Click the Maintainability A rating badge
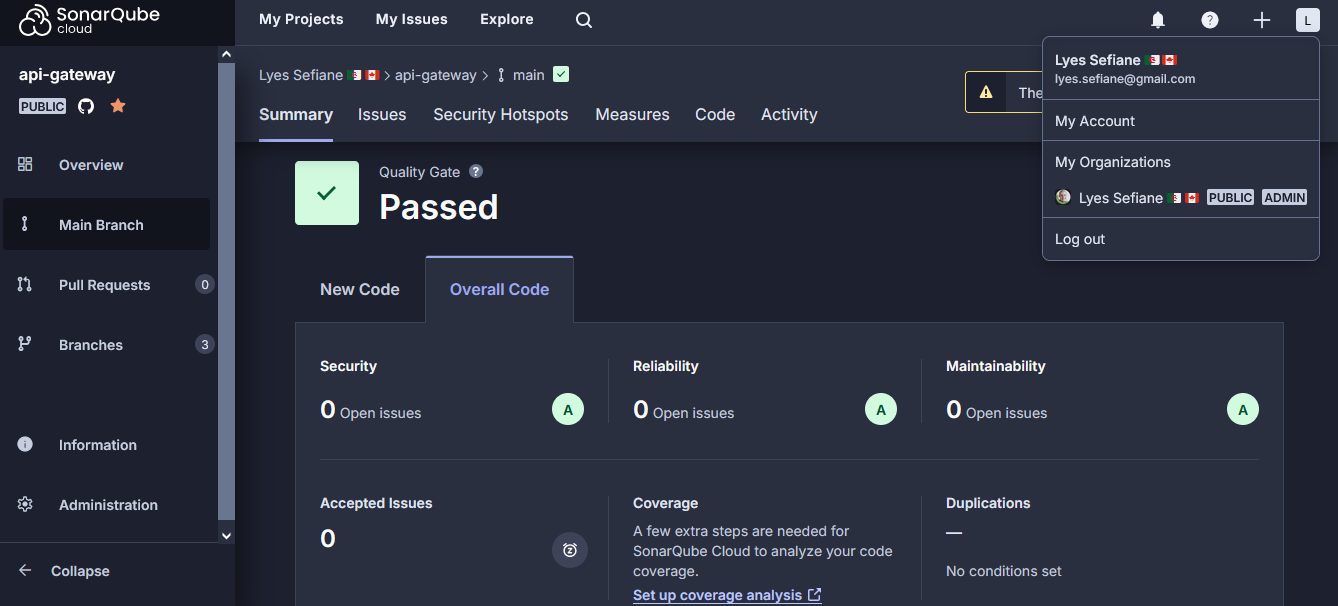Image resolution: width=1338 pixels, height=606 pixels. point(1243,409)
